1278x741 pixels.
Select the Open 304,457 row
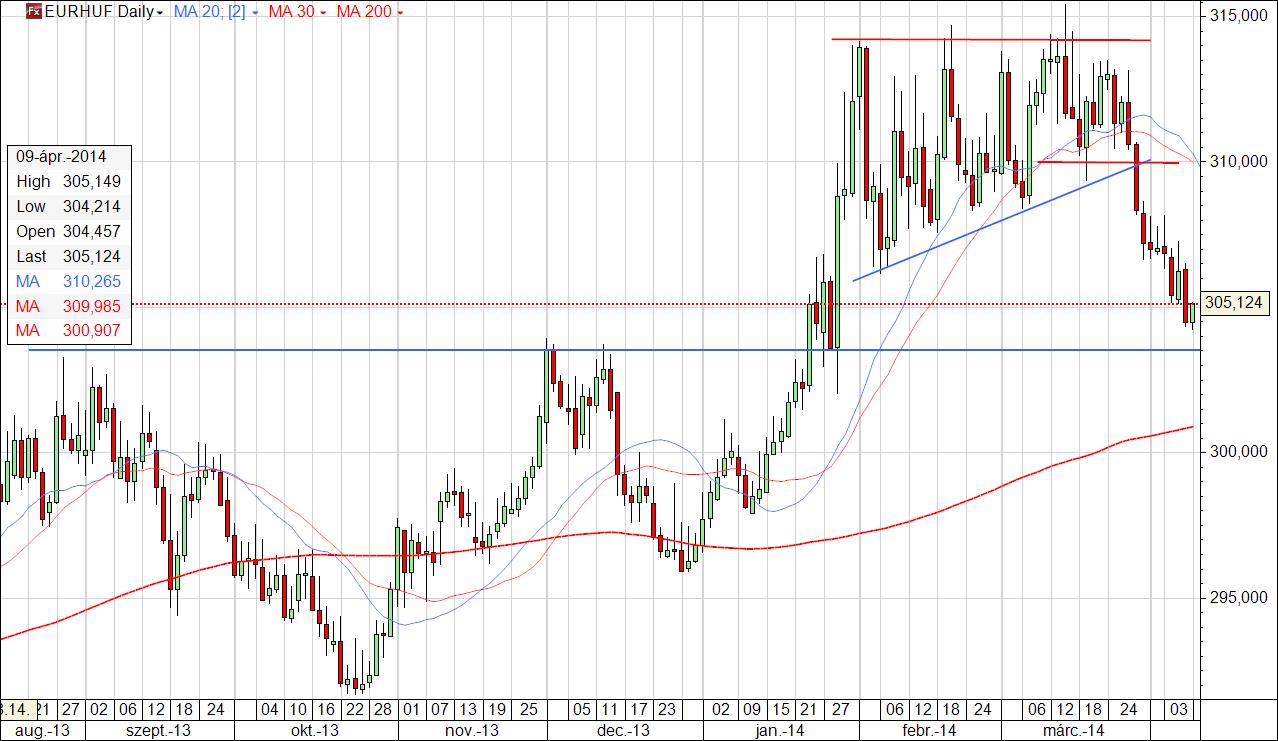69,232
